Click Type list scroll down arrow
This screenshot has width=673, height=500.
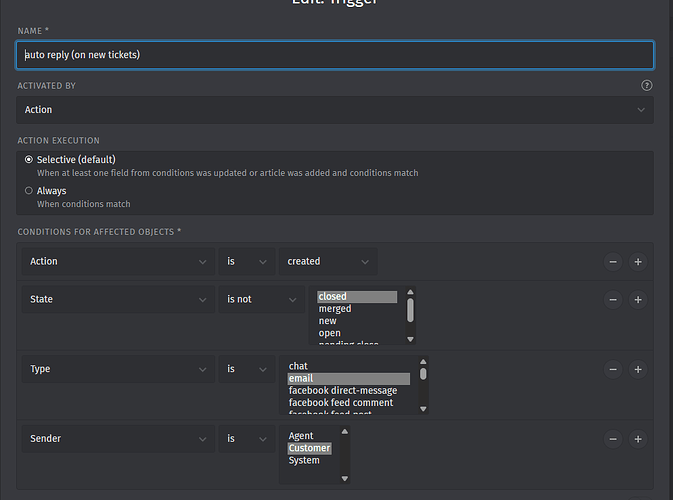tap(423, 409)
